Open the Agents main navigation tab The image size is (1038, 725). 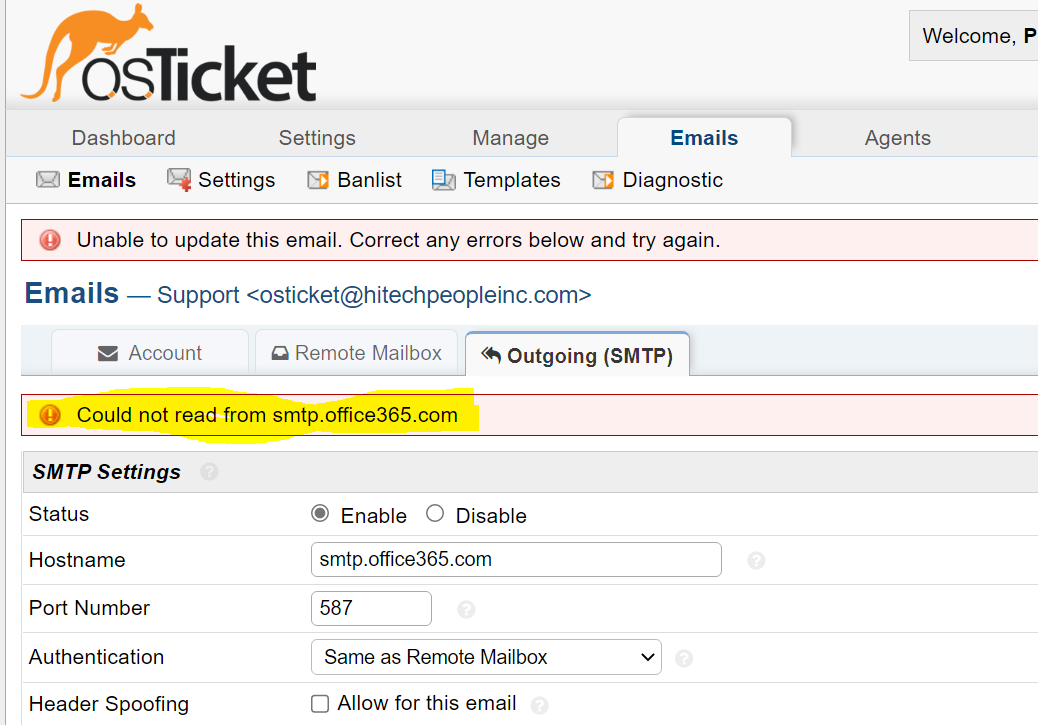(897, 138)
